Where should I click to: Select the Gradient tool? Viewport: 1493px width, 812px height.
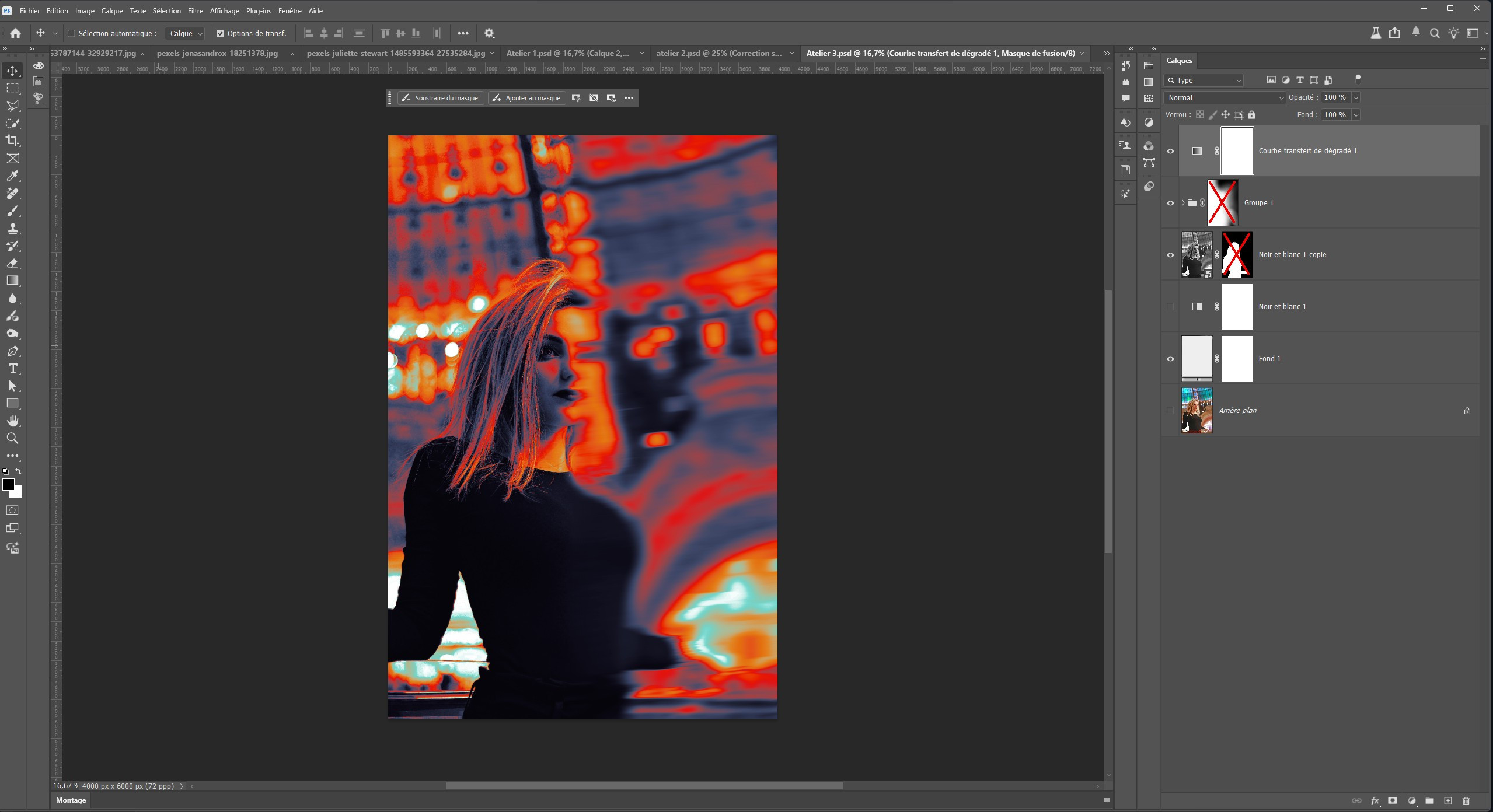click(12, 281)
